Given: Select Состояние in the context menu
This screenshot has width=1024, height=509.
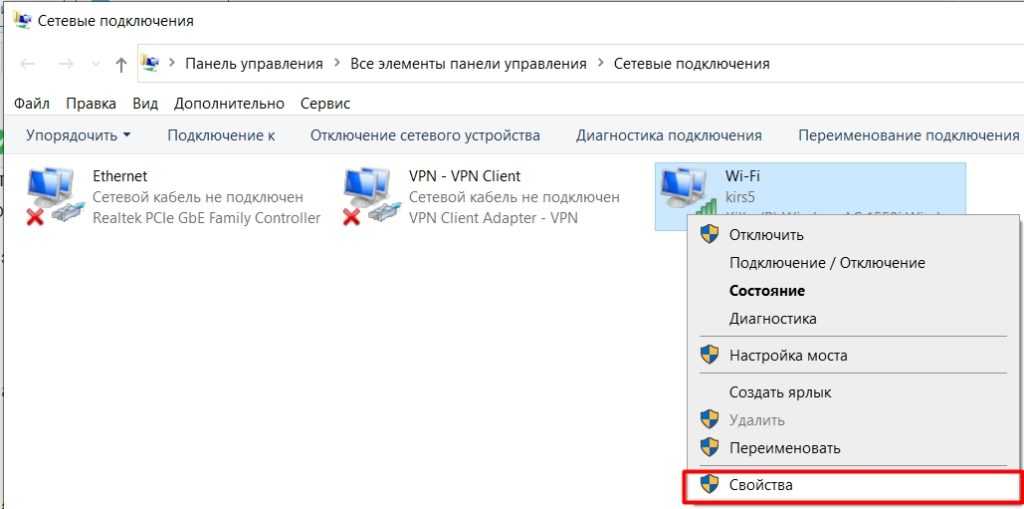Looking at the screenshot, I should tap(767, 291).
